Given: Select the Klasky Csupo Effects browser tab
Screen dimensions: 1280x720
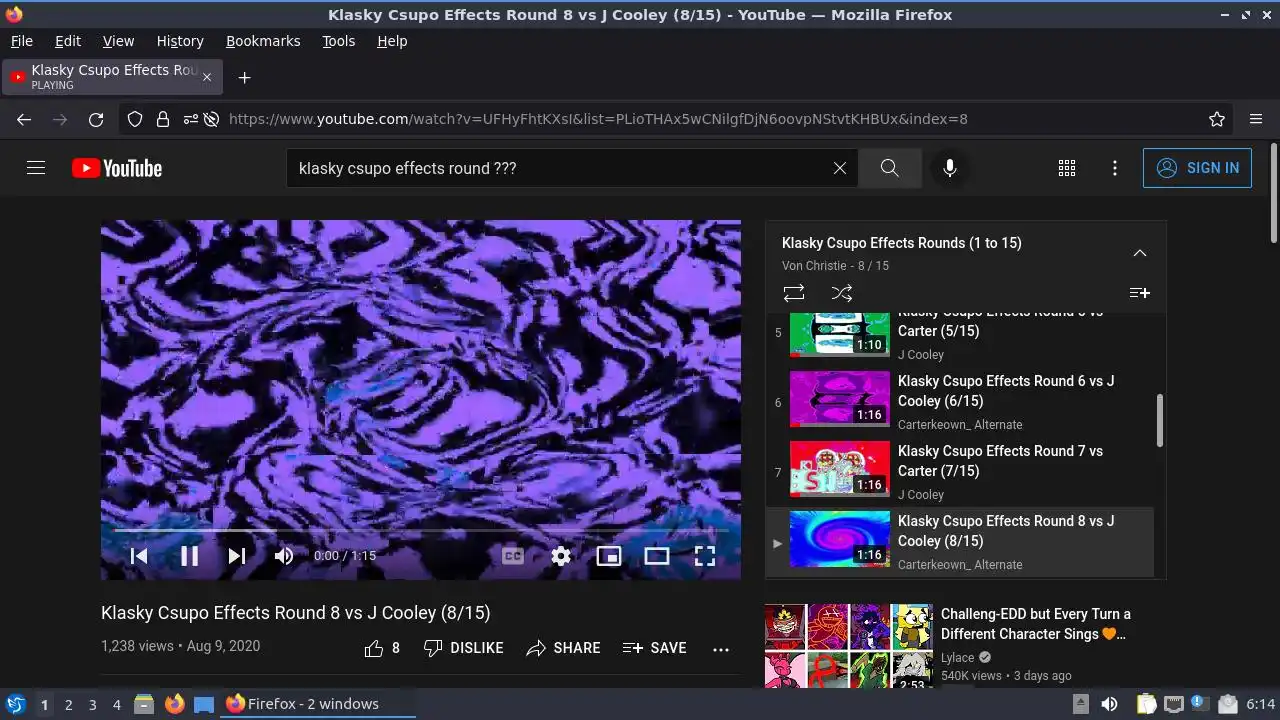Looking at the screenshot, I should point(112,77).
